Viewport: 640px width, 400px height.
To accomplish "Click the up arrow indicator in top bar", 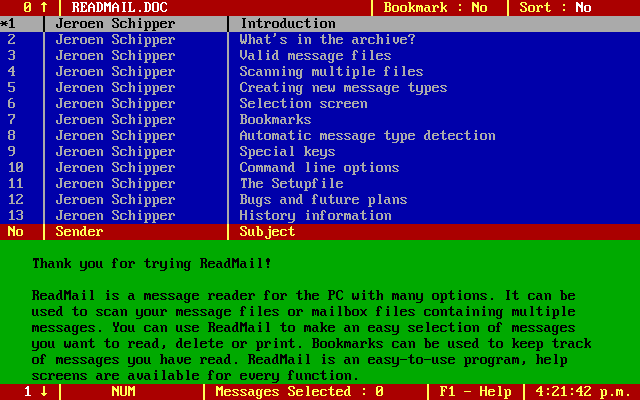I will coord(44,8).
